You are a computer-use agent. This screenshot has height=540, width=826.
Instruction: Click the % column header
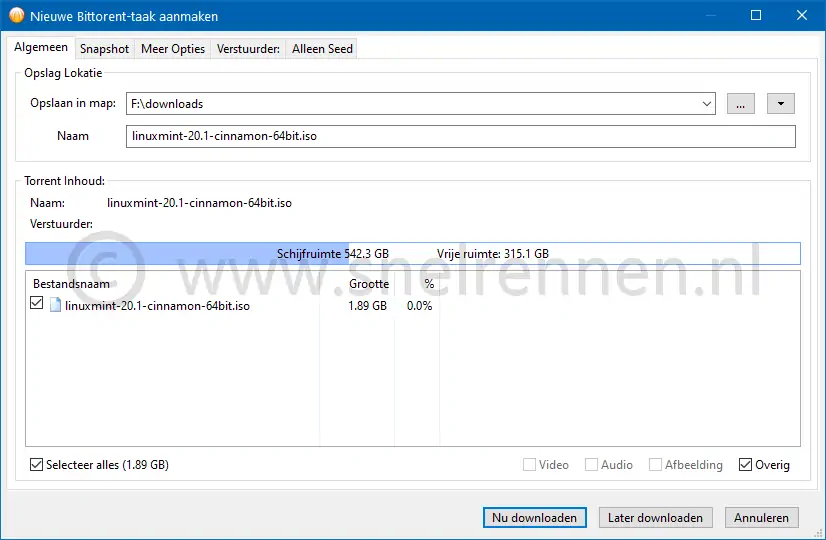coord(417,284)
